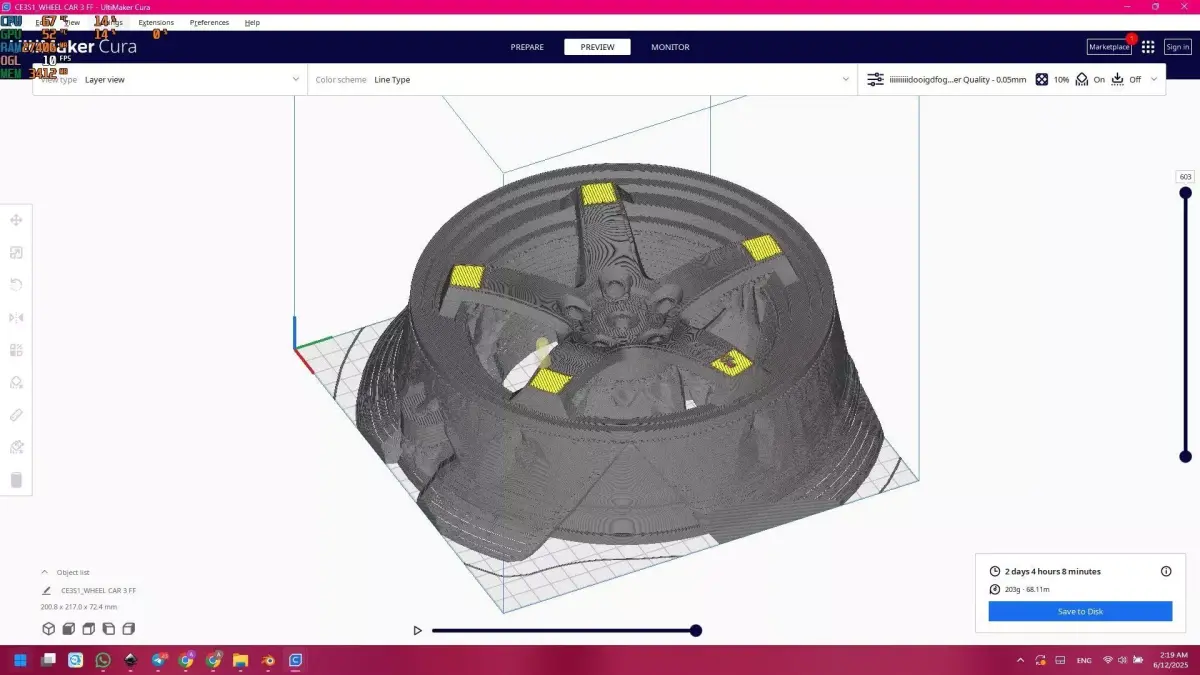This screenshot has width=1200, height=675.
Task: Switch to the PREVIEW stage
Action: coord(597,47)
